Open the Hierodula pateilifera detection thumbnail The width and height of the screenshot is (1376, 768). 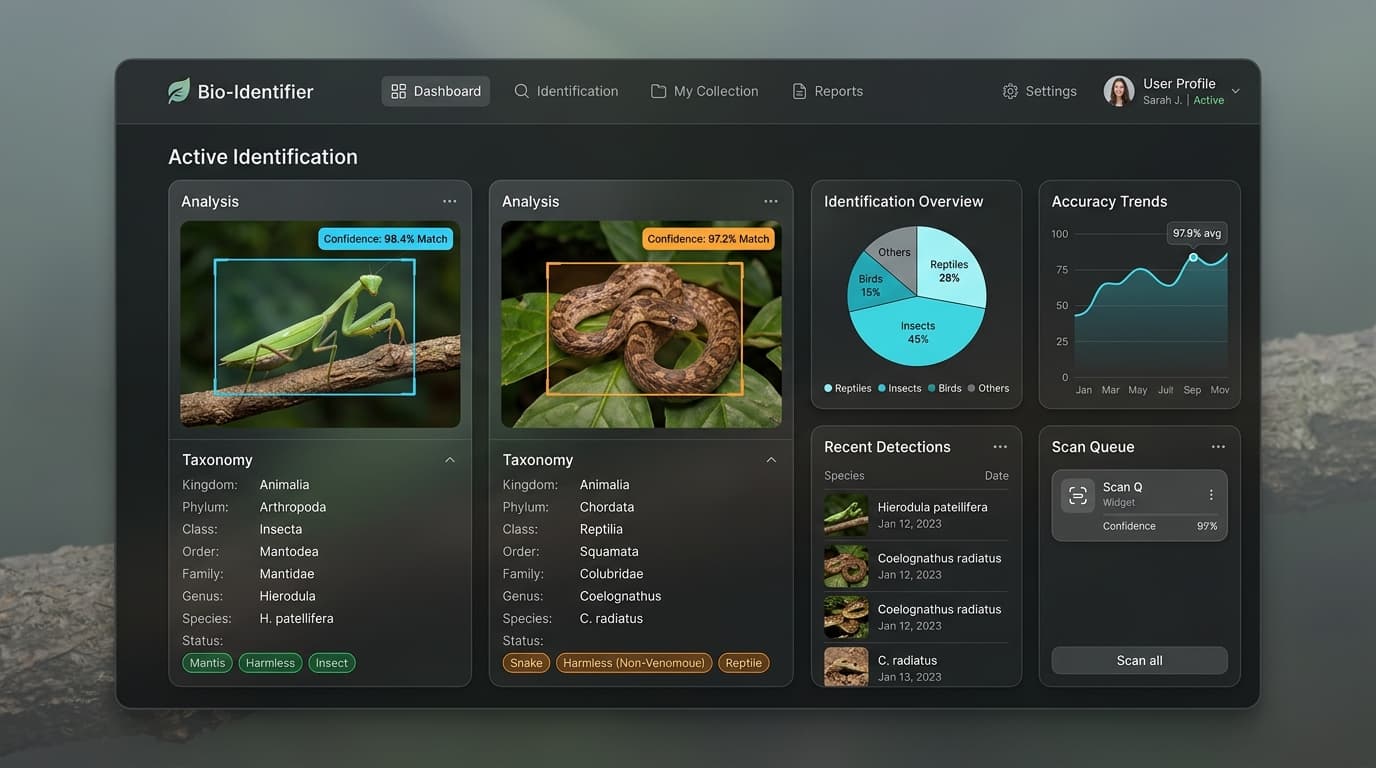click(846, 515)
